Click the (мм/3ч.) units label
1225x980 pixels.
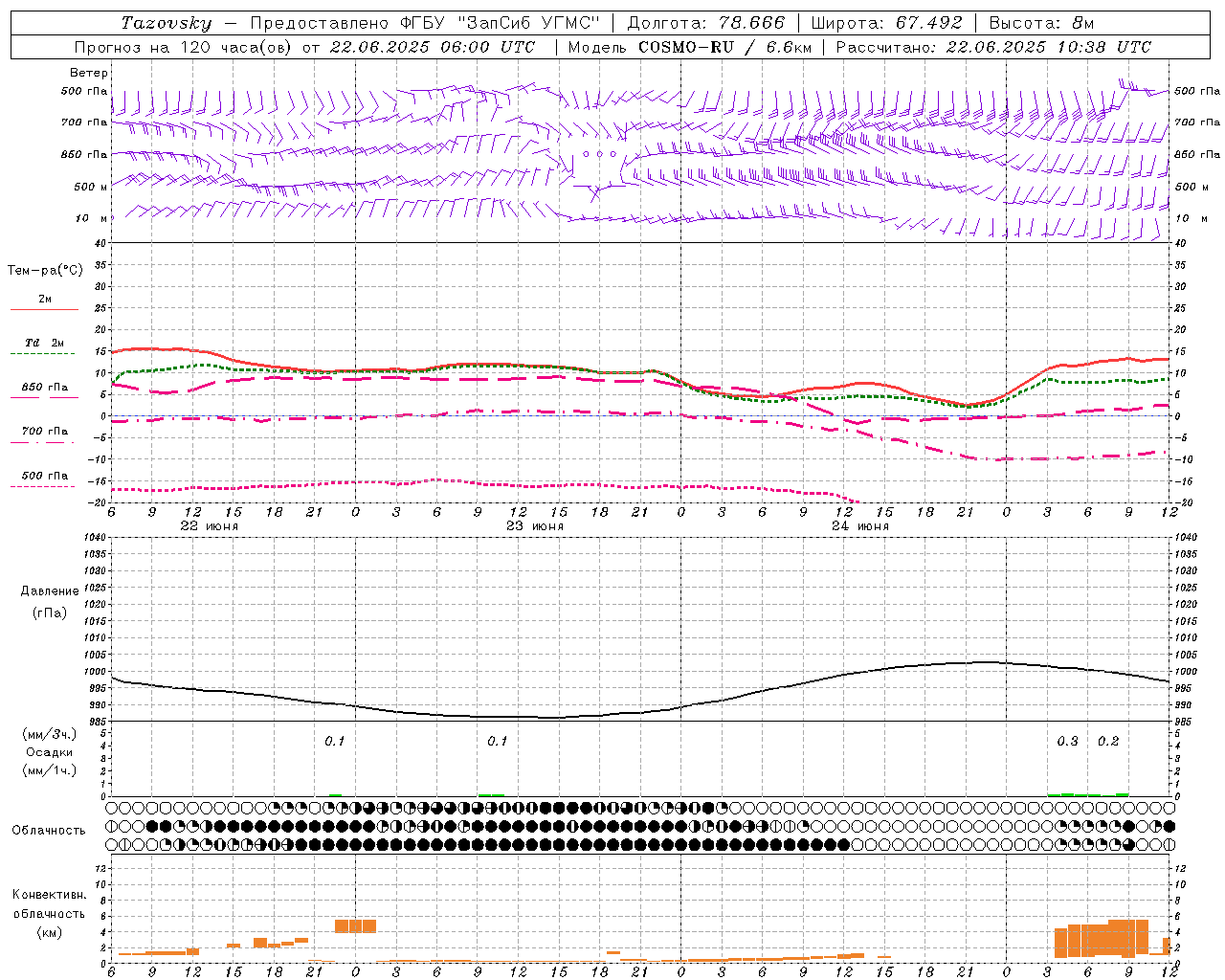tap(49, 734)
